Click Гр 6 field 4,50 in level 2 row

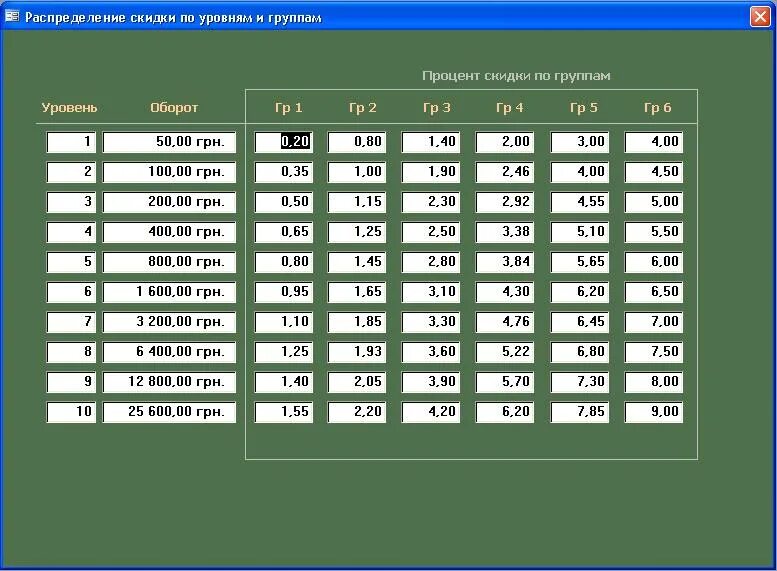pos(654,172)
